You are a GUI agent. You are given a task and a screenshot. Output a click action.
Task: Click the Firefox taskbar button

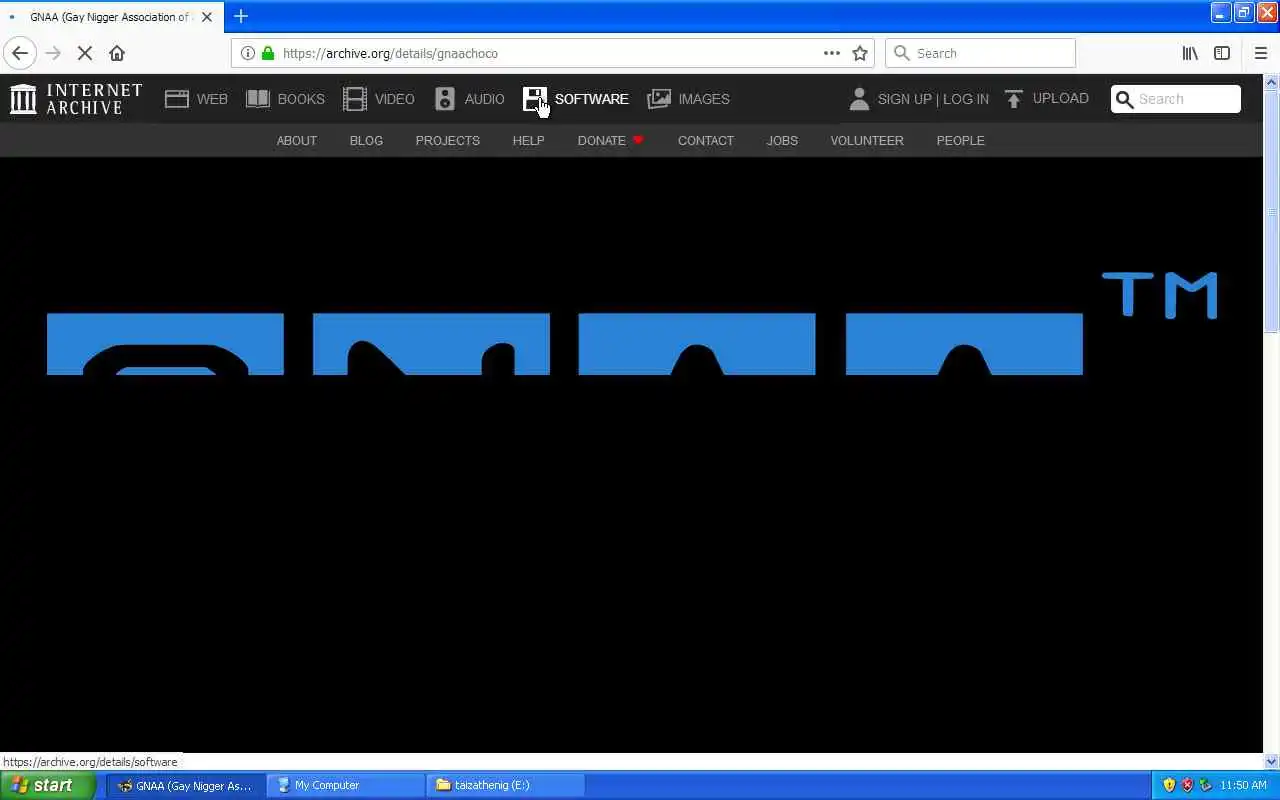185,785
